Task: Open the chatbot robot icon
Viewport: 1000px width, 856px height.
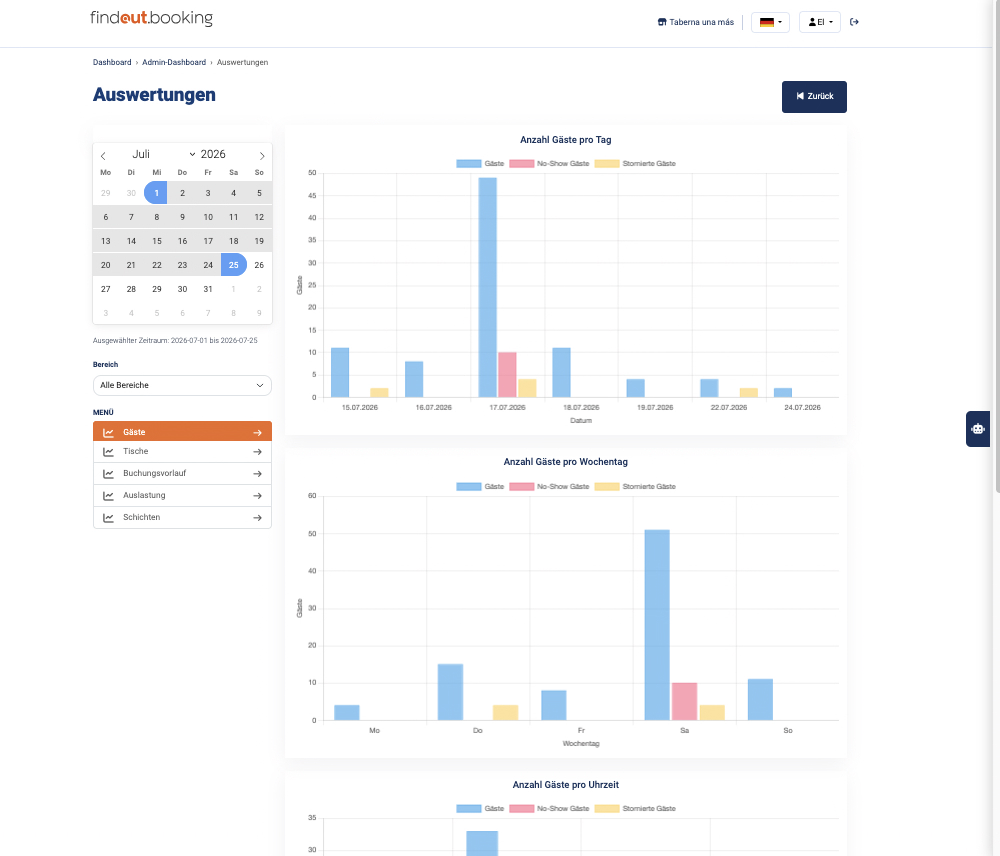Action: click(978, 429)
